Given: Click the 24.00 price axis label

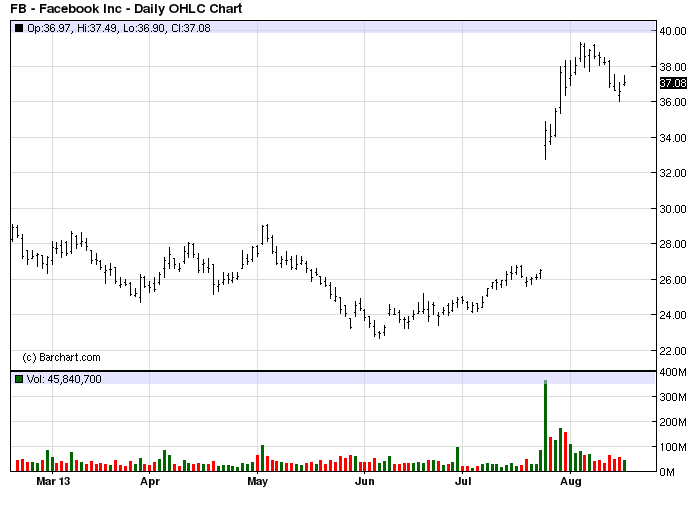Looking at the screenshot, I should (x=673, y=315).
